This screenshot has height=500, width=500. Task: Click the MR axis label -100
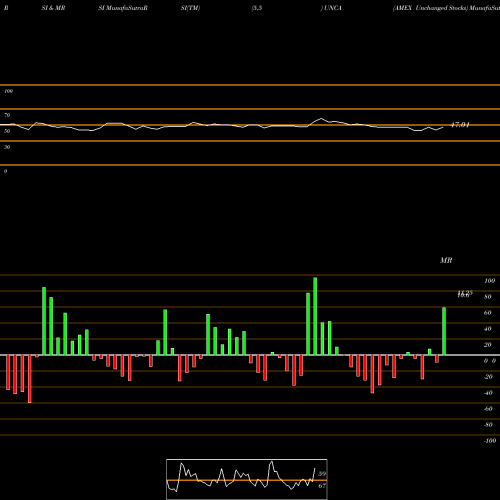click(489, 441)
